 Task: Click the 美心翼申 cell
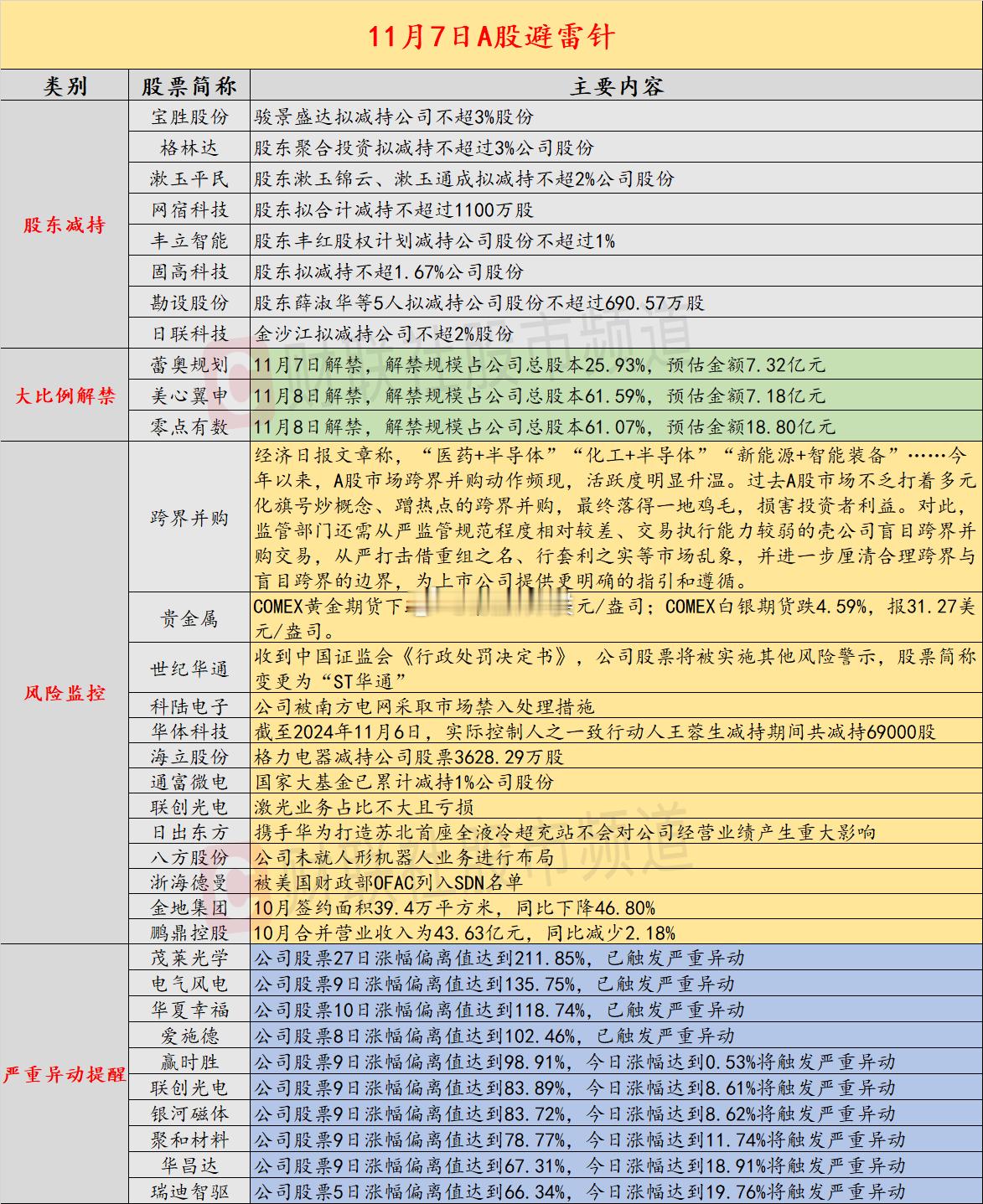coord(189,395)
